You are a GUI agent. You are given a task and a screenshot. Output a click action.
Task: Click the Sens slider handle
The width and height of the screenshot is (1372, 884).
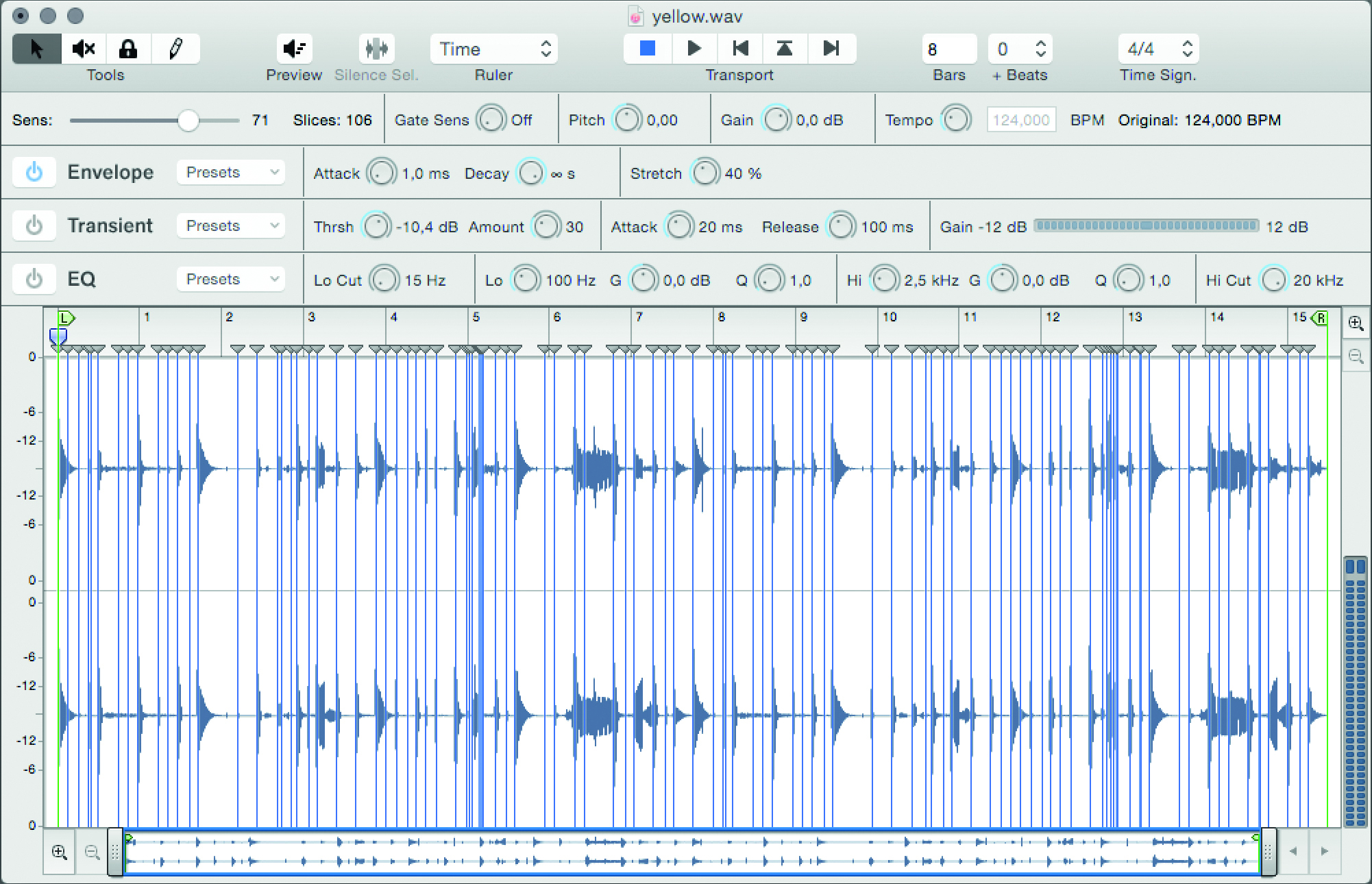188,121
